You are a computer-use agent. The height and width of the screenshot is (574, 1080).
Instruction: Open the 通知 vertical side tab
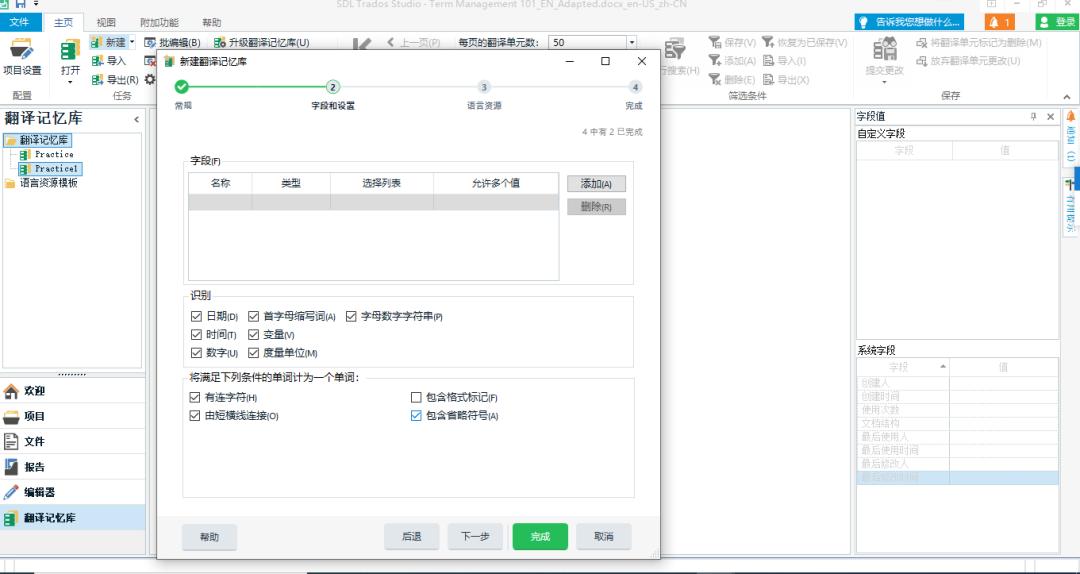tap(1070, 134)
